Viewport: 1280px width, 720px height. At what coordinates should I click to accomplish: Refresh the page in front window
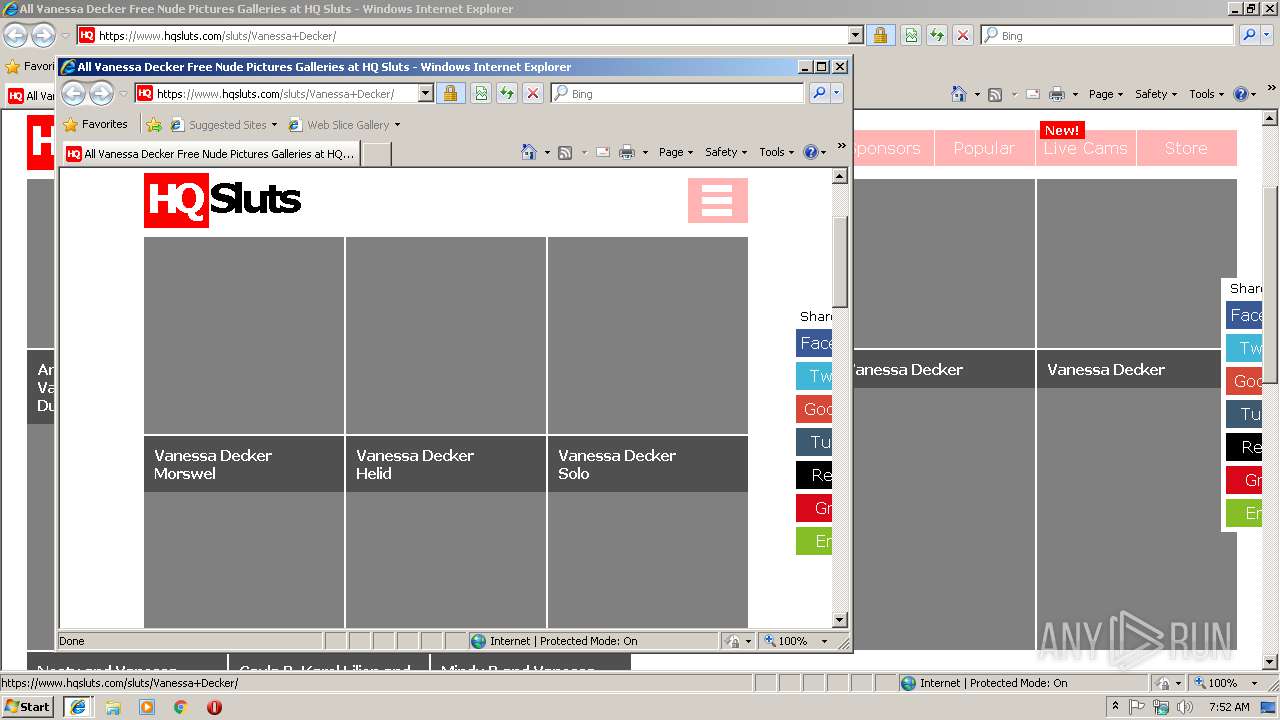[x=507, y=93]
